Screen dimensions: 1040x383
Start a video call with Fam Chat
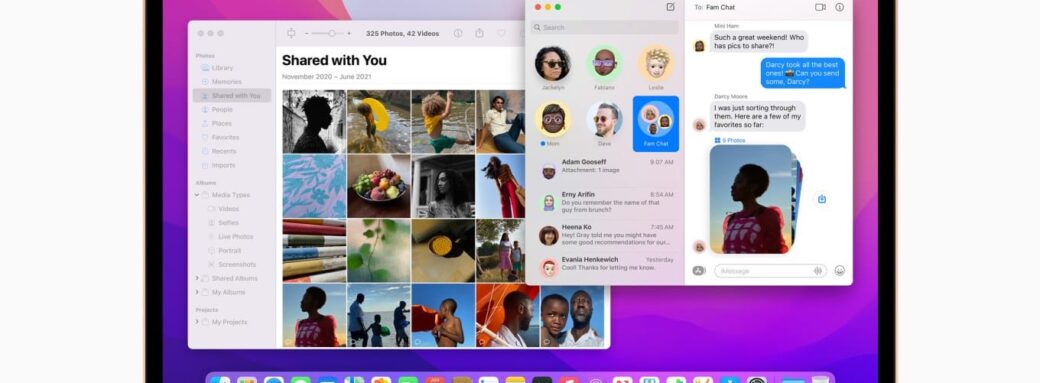click(820, 7)
